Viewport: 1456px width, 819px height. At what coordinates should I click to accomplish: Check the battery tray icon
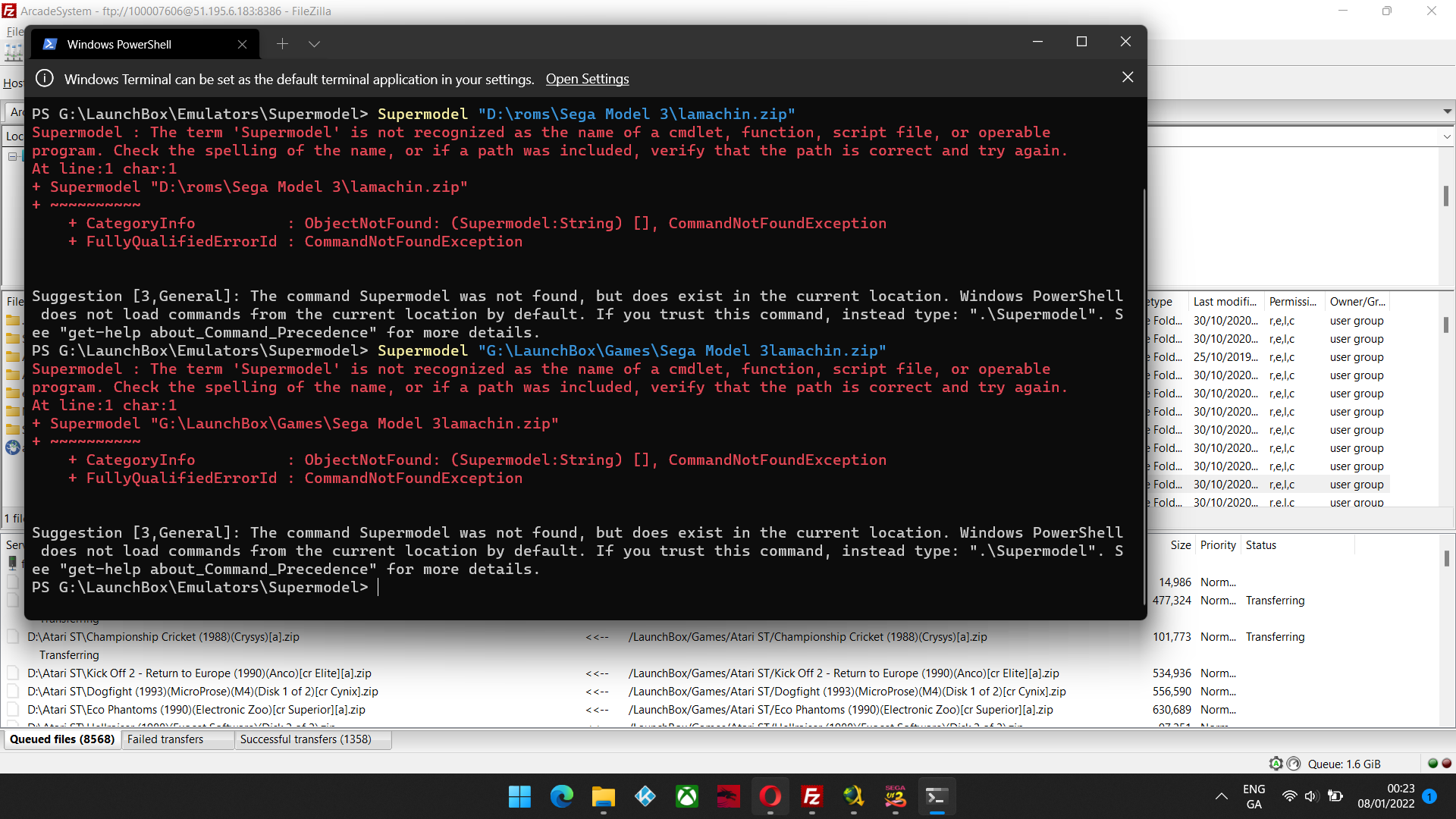(x=1335, y=796)
